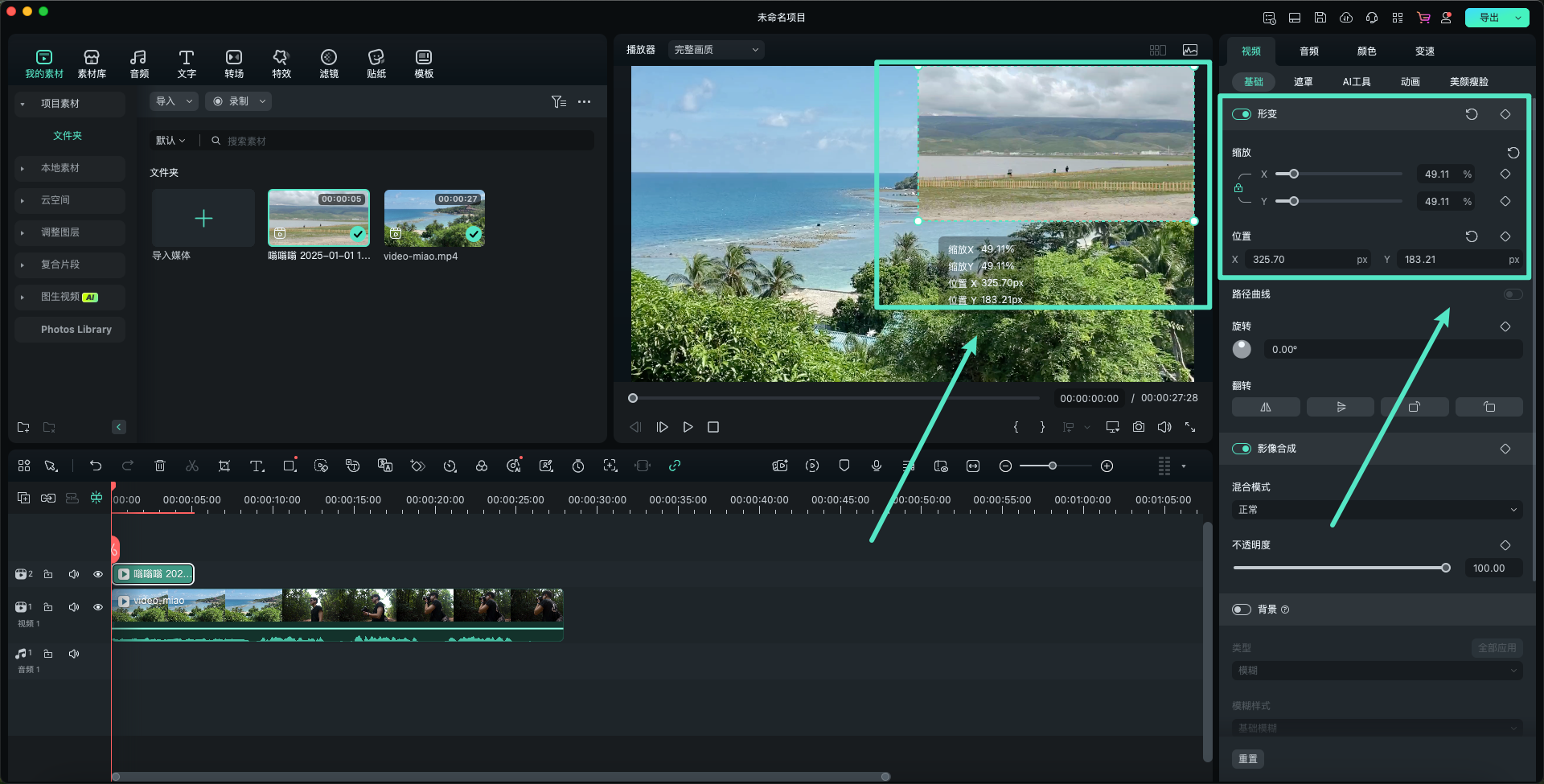Open the 完整画质 quality dropdown

pyautogui.click(x=716, y=50)
